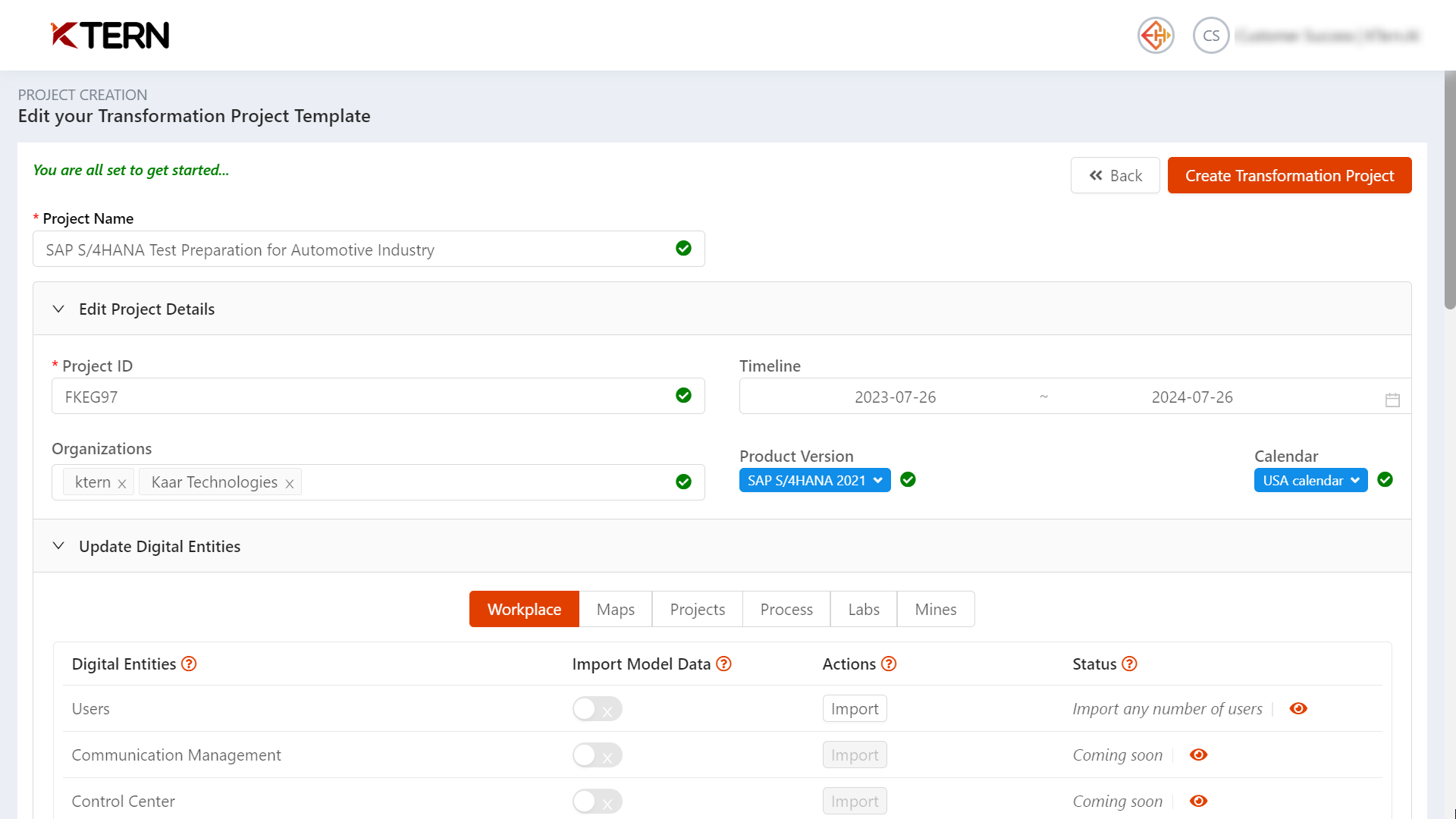Viewport: 1456px width, 819px height.
Task: Click the Users entity row label
Action: [90, 708]
